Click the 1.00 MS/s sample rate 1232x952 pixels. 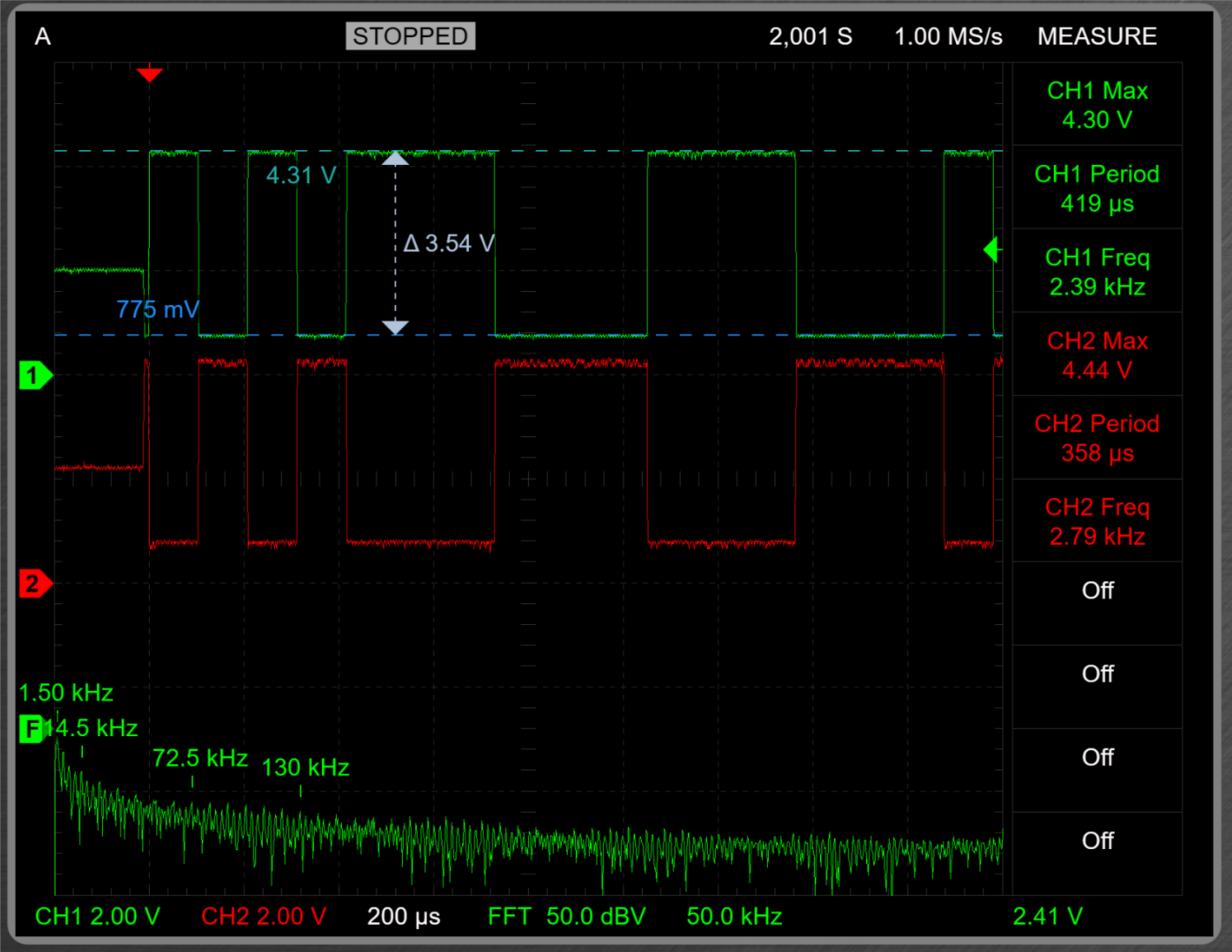click(949, 36)
